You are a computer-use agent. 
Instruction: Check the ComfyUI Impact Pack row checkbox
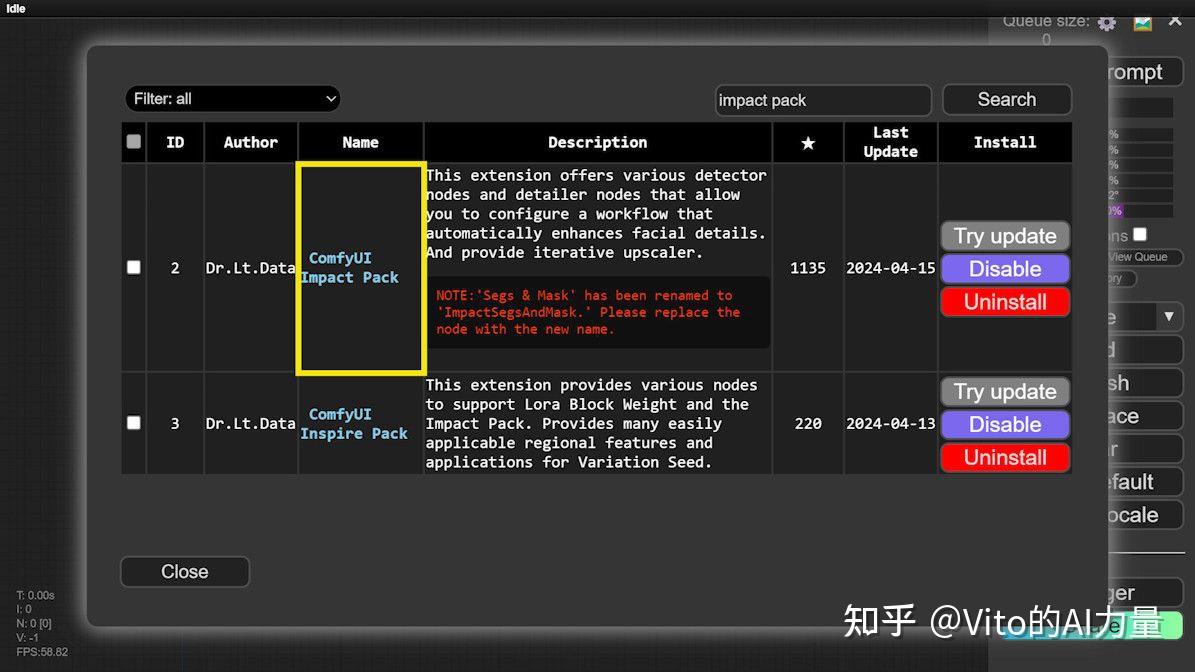133,267
